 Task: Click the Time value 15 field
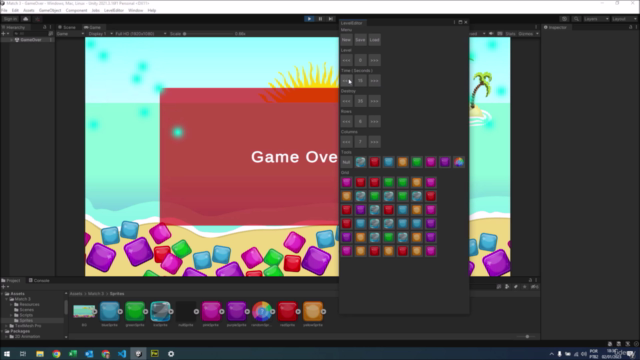point(360,80)
